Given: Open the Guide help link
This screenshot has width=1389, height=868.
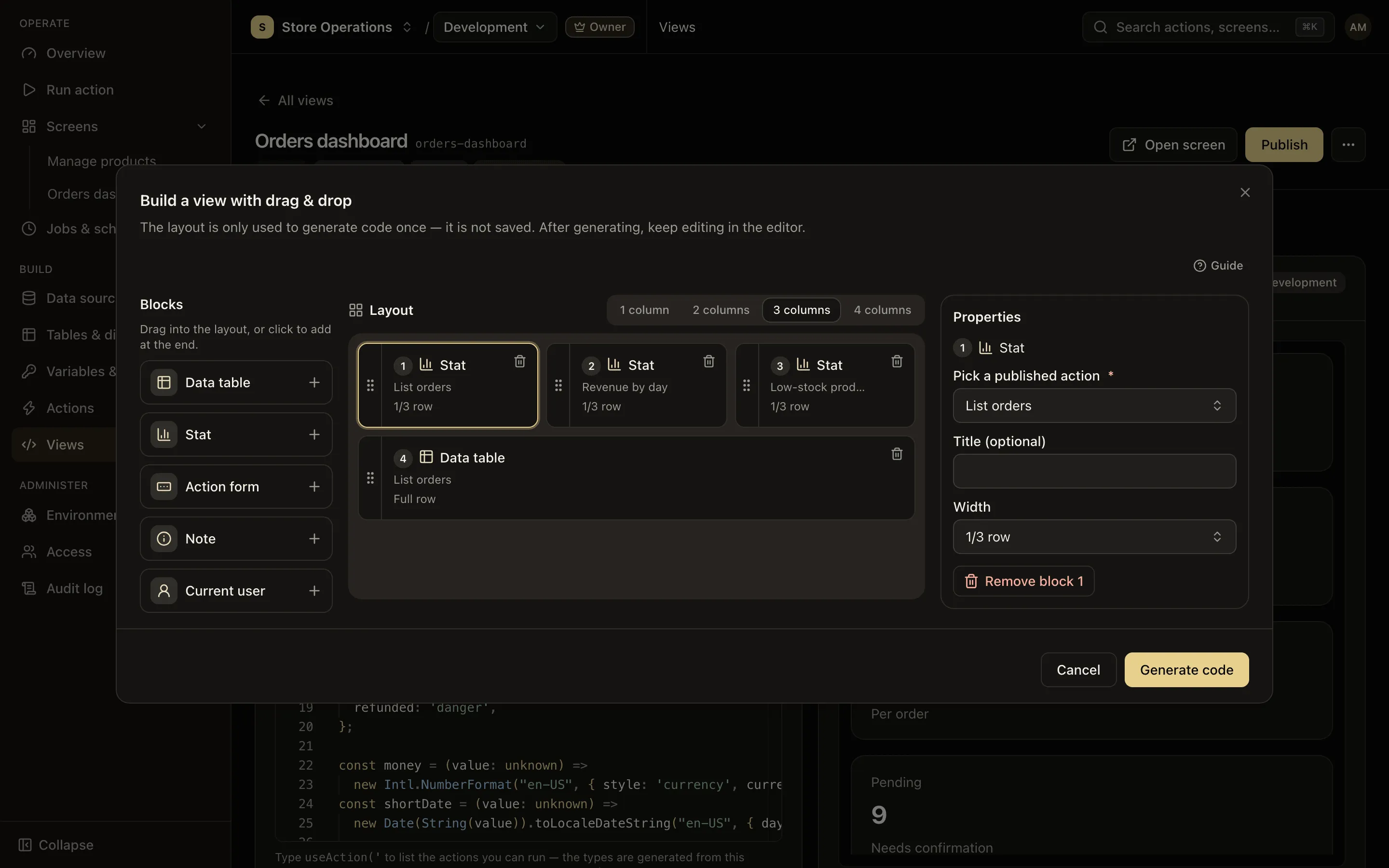Looking at the screenshot, I should pos(1218,266).
